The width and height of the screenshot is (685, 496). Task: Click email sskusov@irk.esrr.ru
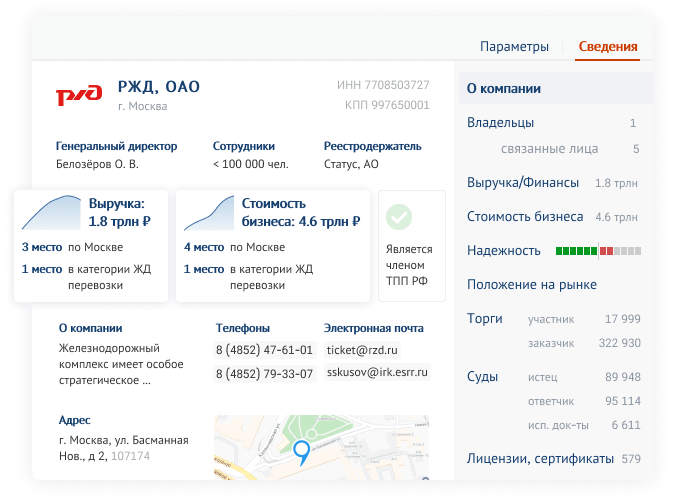tap(377, 372)
